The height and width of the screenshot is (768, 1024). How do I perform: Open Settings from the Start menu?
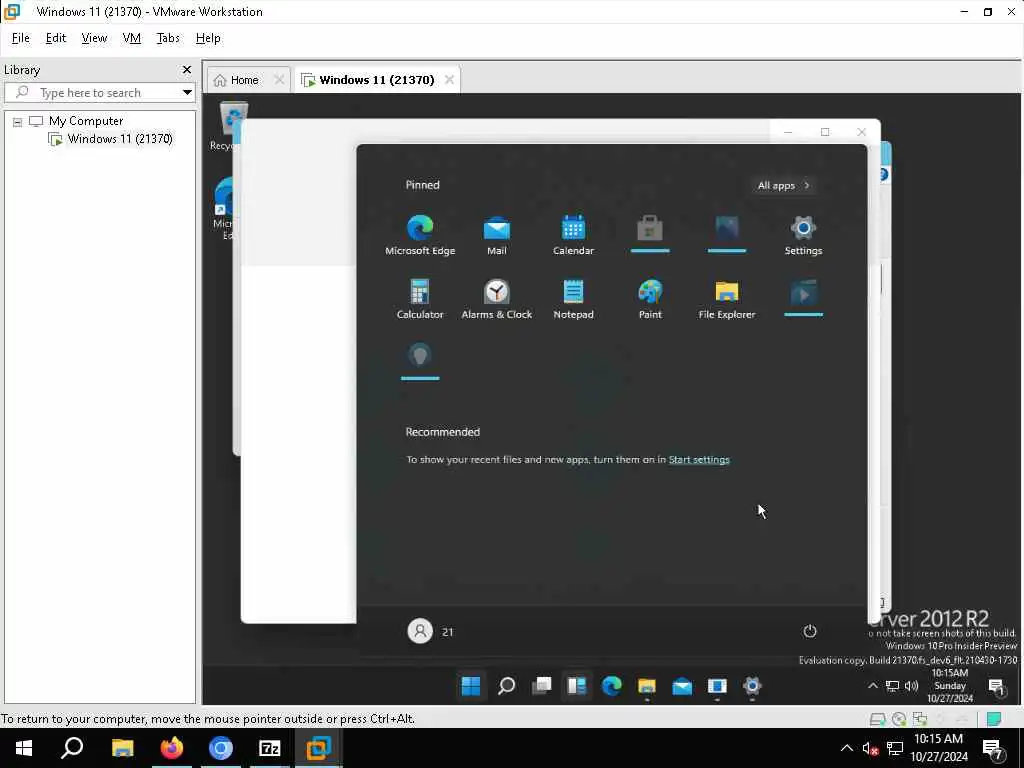pos(803,234)
